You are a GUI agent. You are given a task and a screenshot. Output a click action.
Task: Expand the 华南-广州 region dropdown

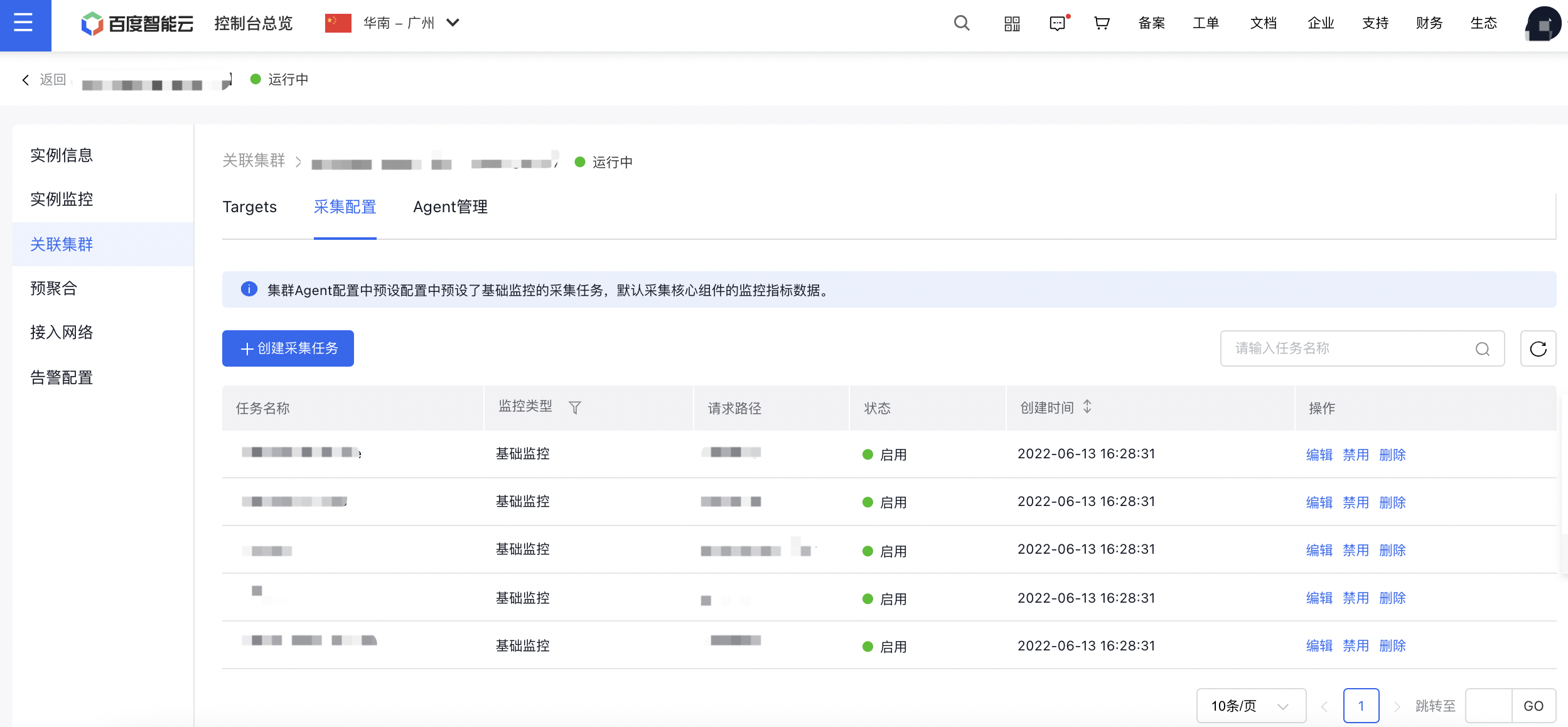coord(453,23)
